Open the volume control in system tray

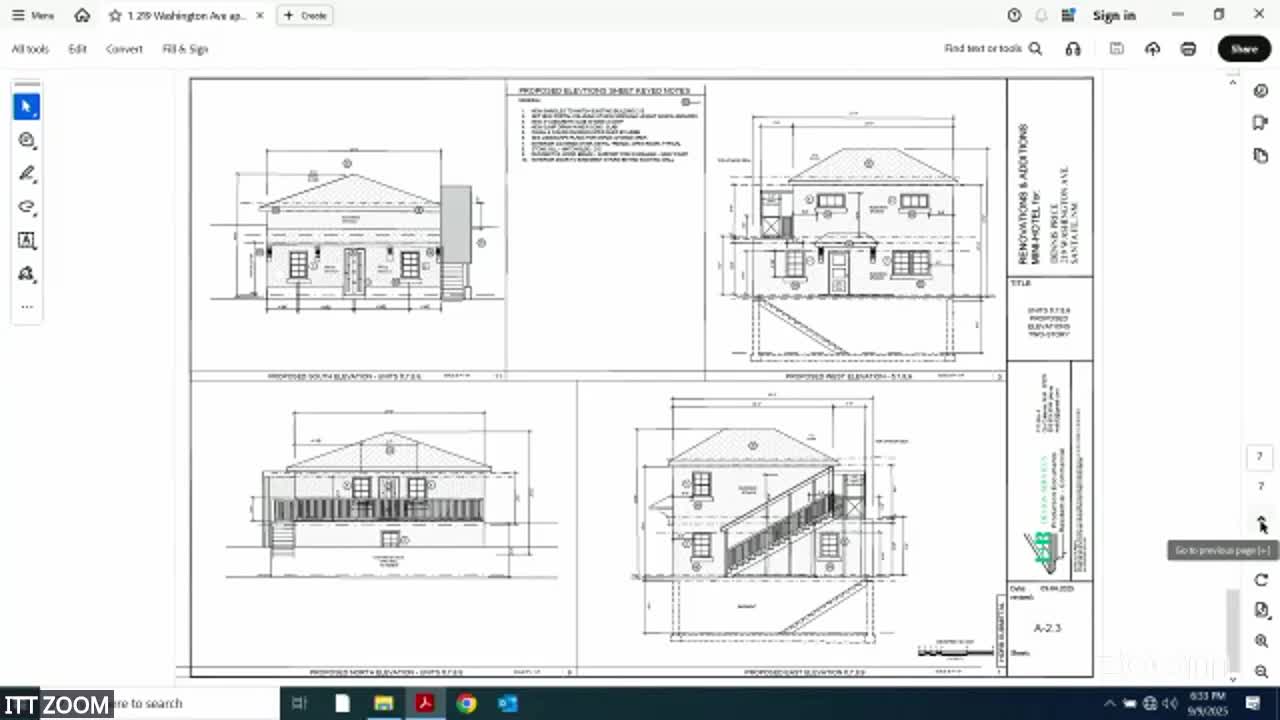1170,703
